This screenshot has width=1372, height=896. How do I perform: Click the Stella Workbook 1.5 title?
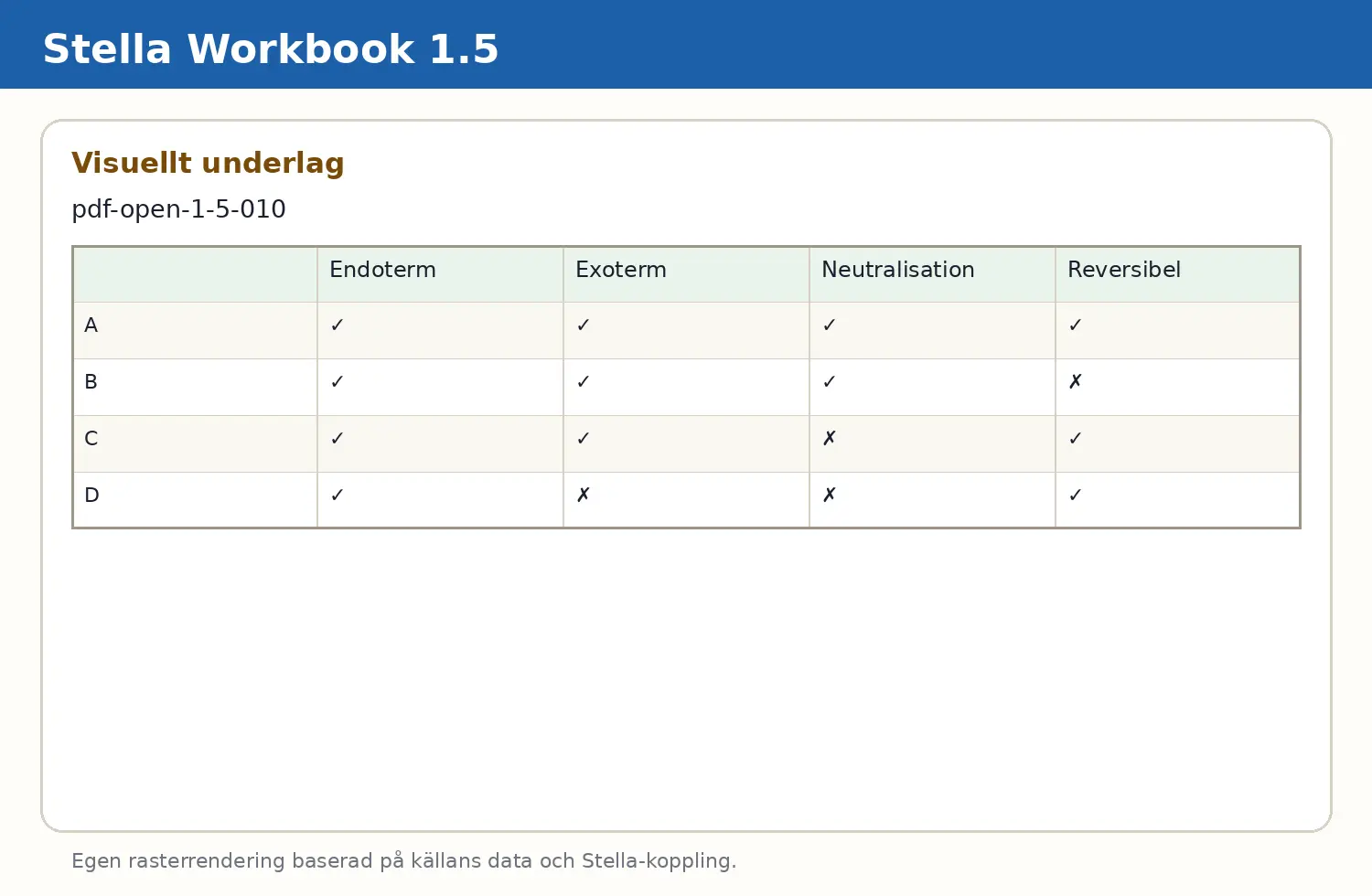(271, 49)
